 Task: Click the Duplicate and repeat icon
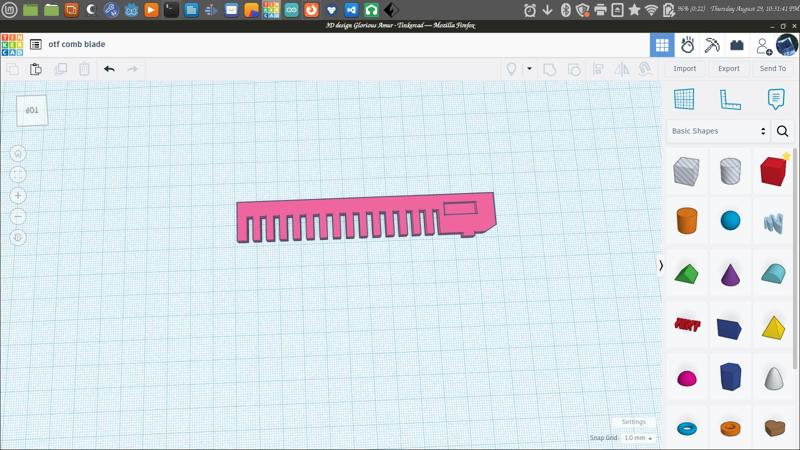[60, 69]
